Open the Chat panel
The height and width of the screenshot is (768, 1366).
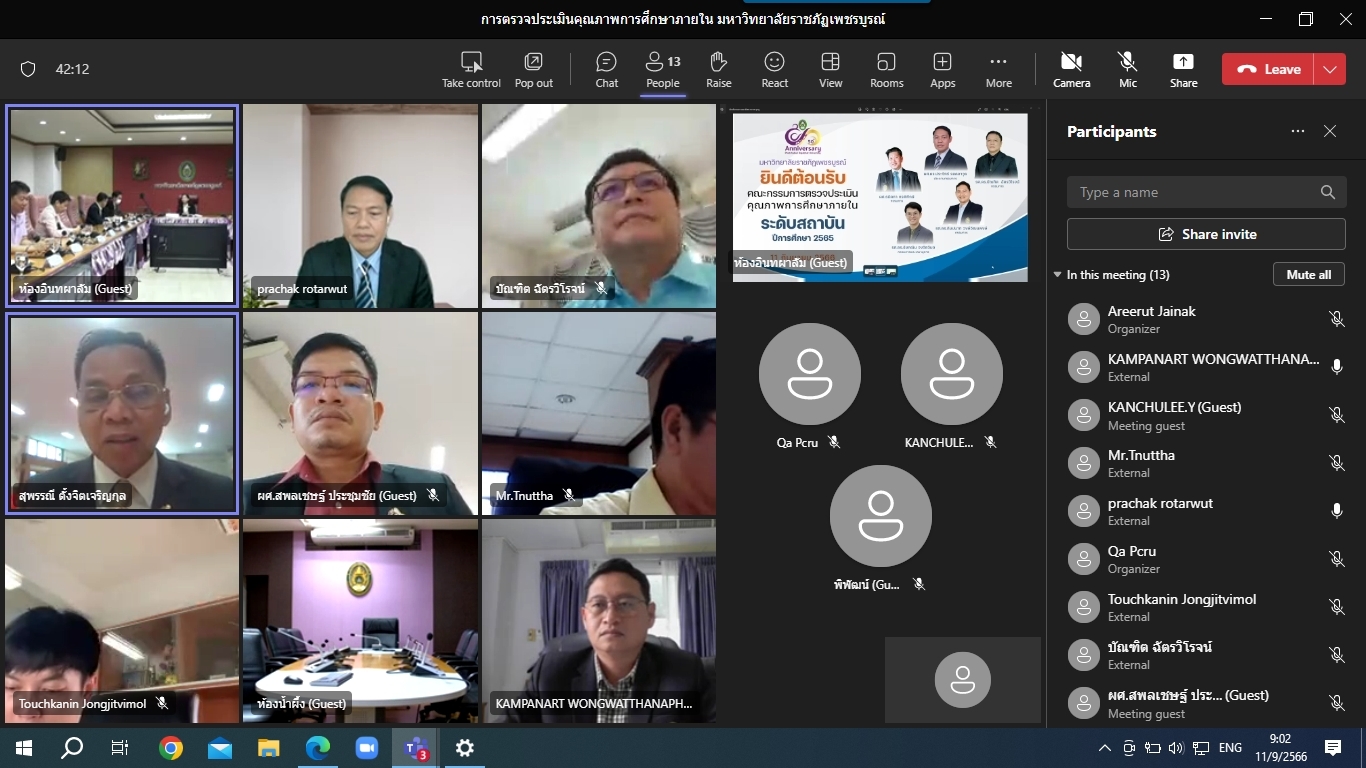[606, 69]
